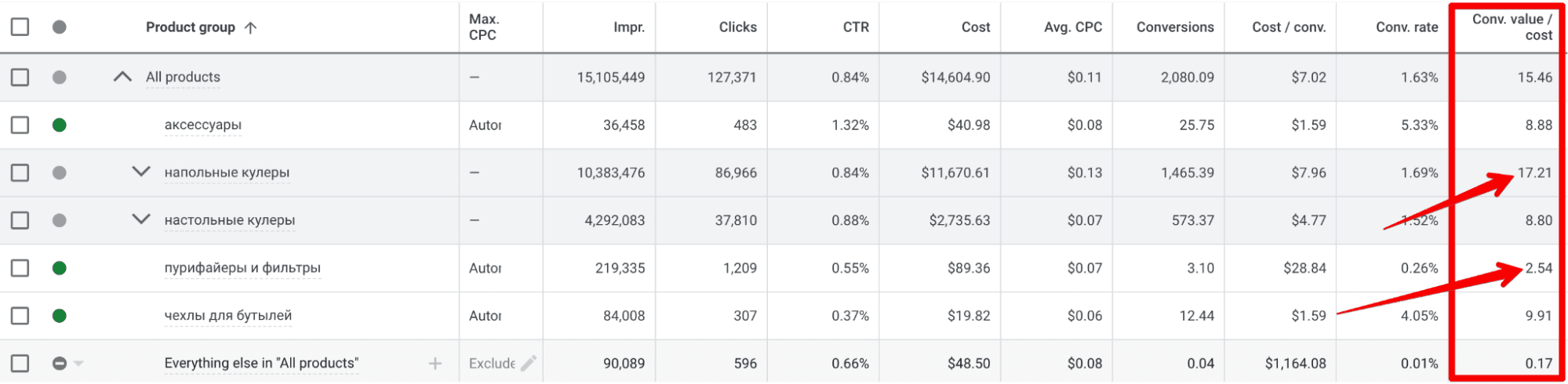Click the gray status dot in header
Viewport: 1568px width, 384px height.
click(59, 27)
